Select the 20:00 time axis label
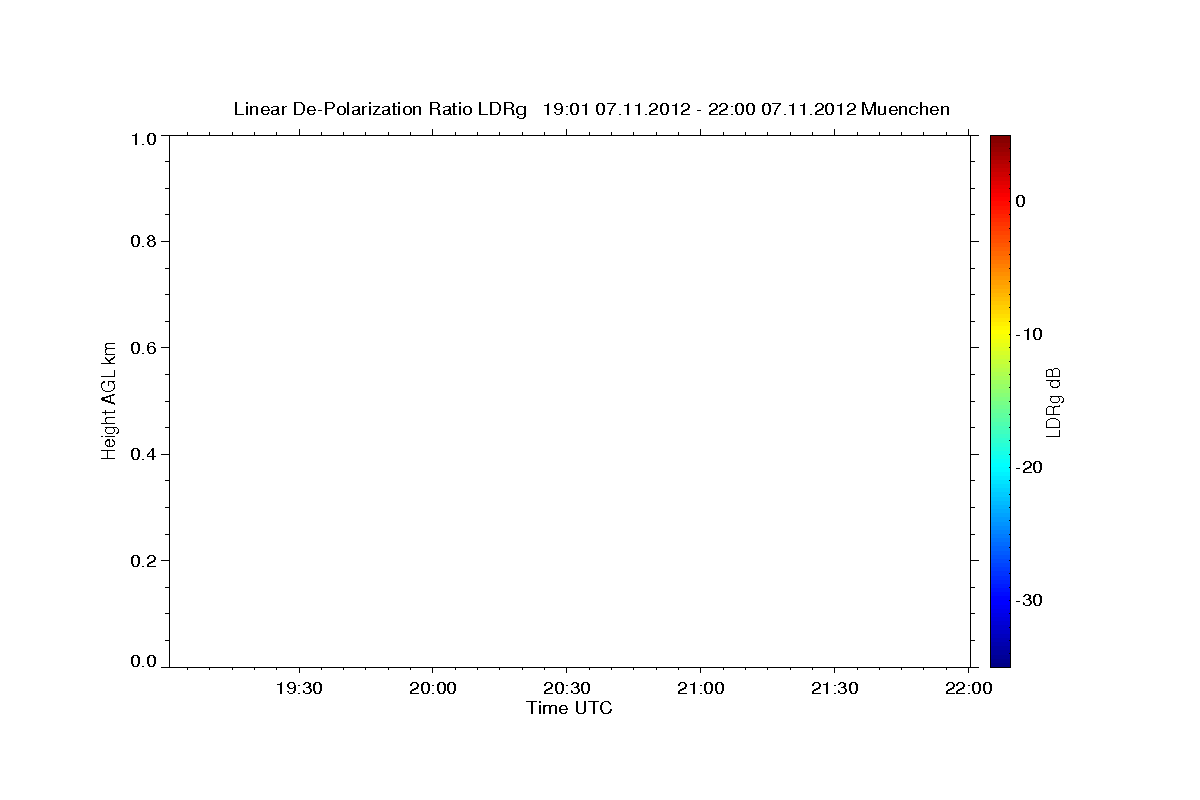 pos(433,689)
